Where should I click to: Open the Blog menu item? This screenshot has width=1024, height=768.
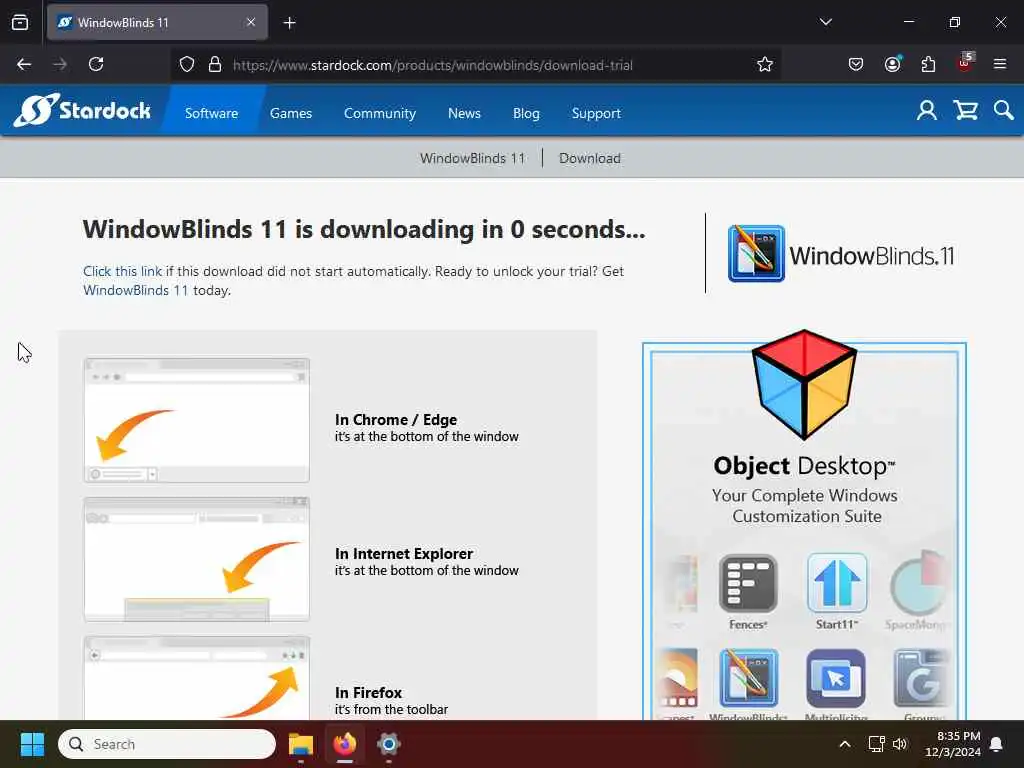pos(526,113)
